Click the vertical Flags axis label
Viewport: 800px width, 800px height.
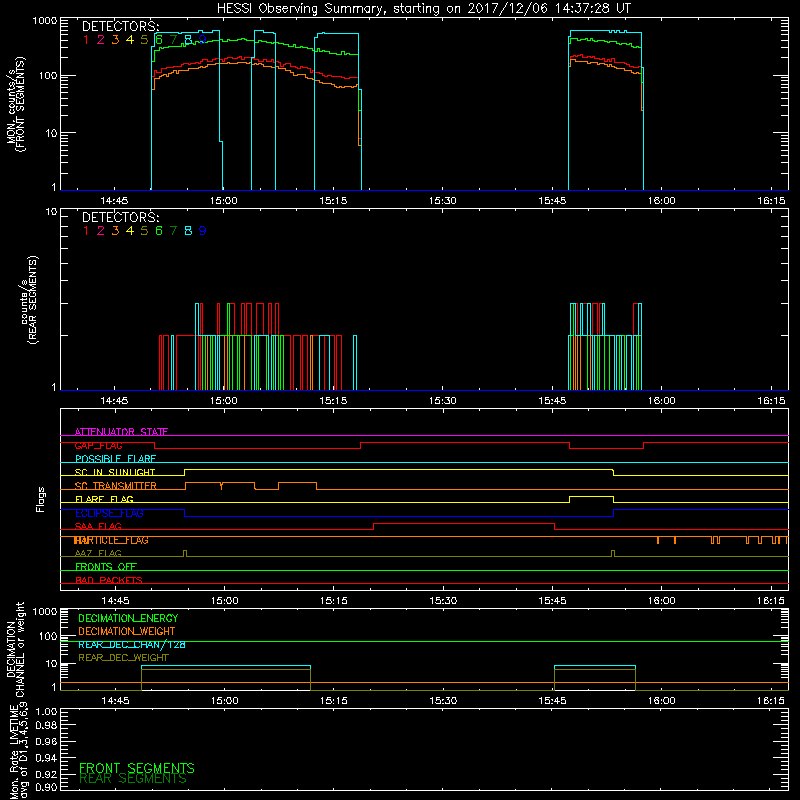pos(41,499)
